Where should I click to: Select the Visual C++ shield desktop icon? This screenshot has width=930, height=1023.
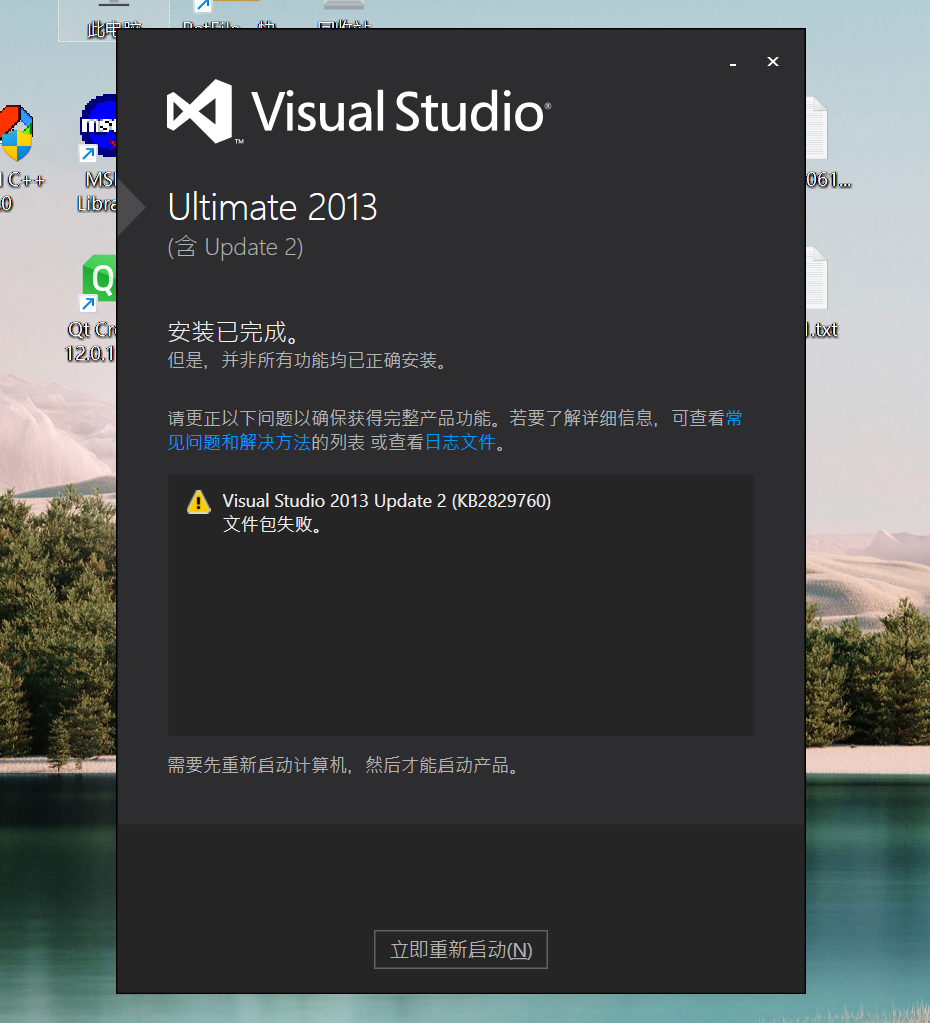point(16,134)
